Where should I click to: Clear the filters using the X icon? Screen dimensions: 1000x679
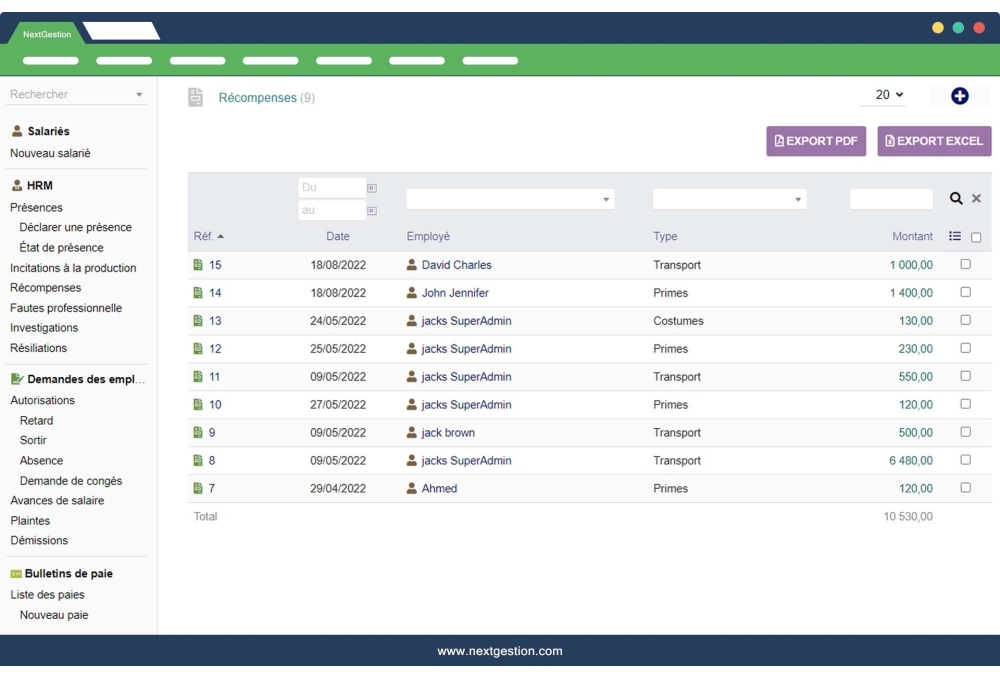coord(976,198)
